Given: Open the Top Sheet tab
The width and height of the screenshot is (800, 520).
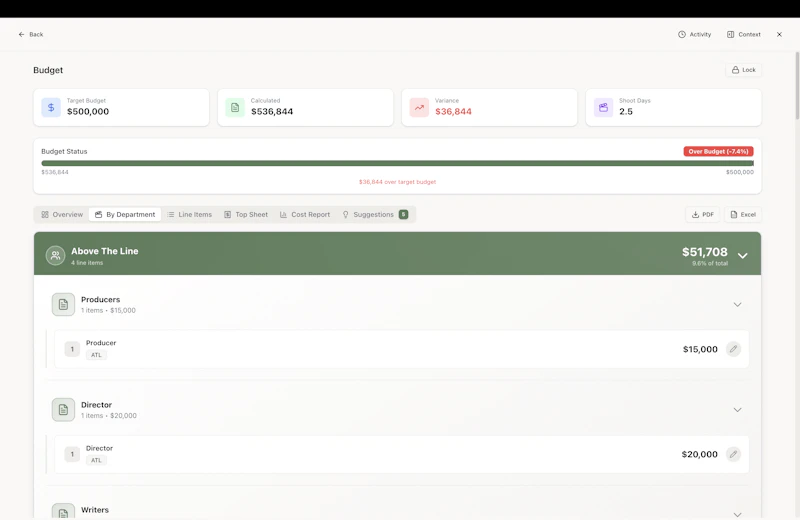Looking at the screenshot, I should pos(246,214).
